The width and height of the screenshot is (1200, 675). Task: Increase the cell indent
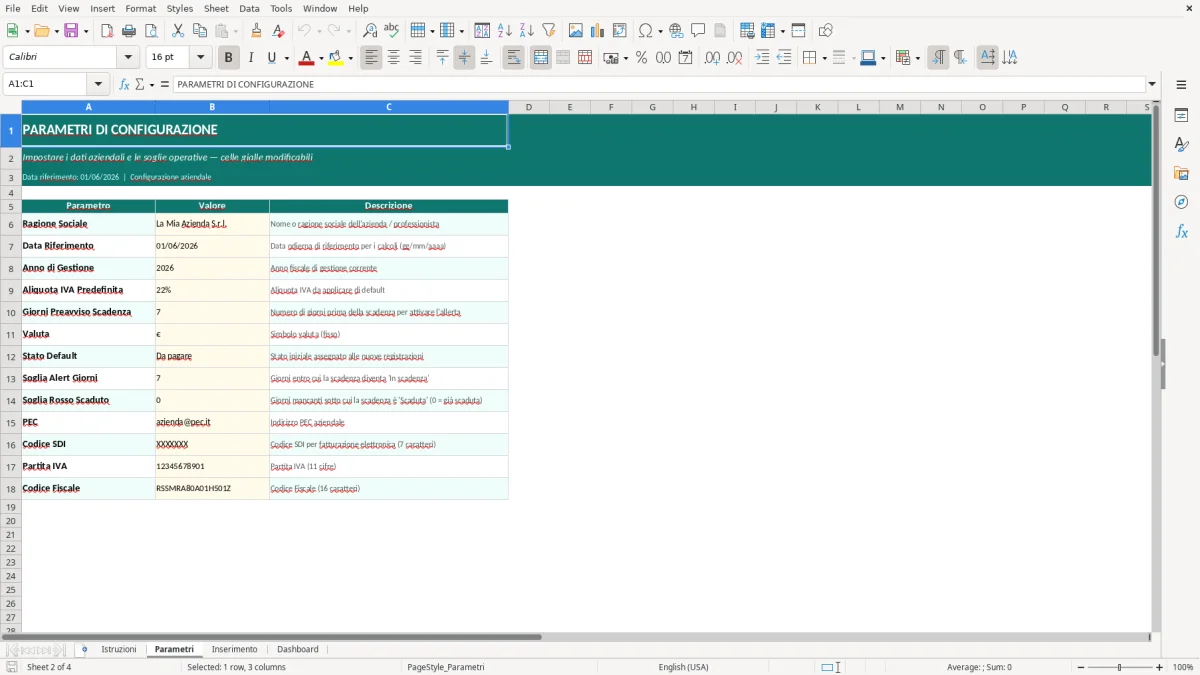tap(762, 58)
